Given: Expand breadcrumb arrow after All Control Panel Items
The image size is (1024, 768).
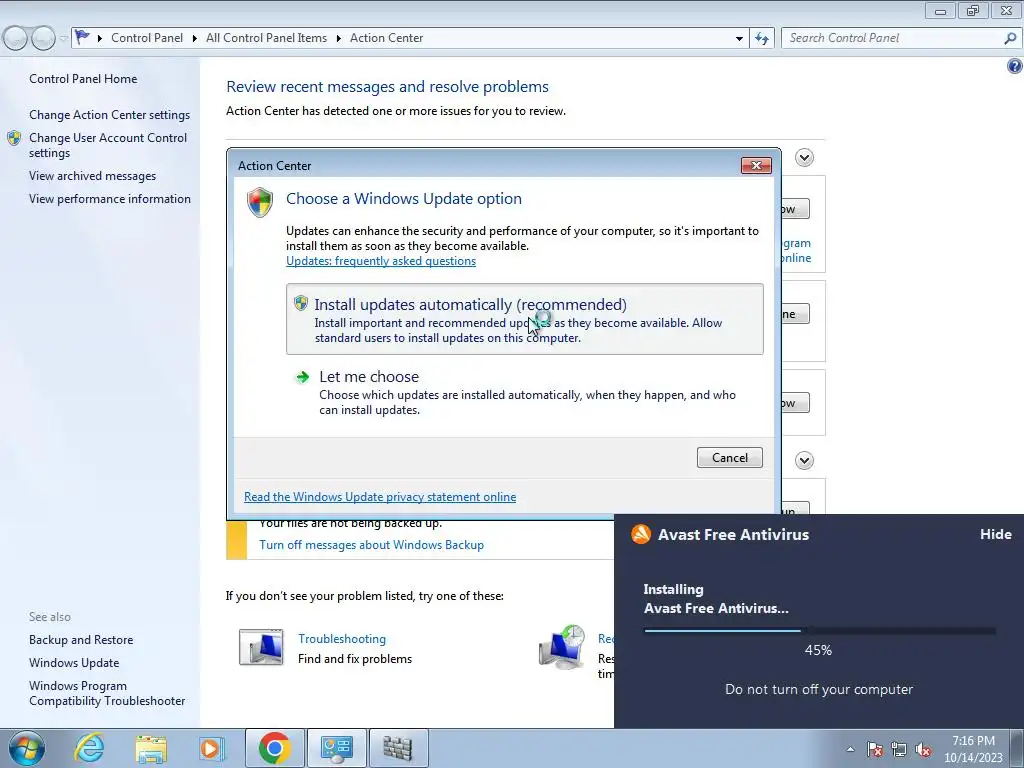Looking at the screenshot, I should click(x=338, y=38).
